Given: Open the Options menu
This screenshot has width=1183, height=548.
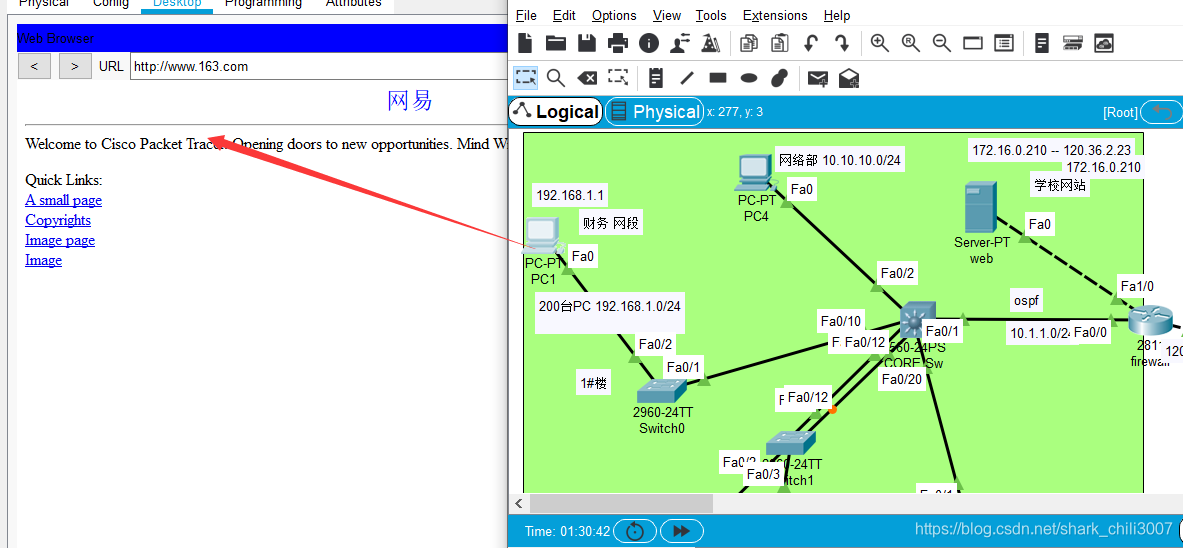Looking at the screenshot, I should [614, 15].
